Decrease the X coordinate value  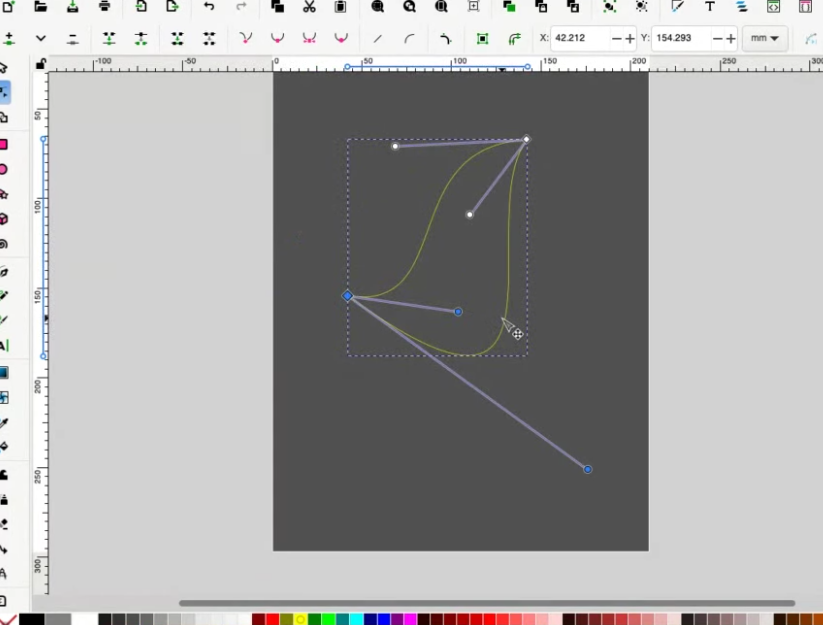coord(617,38)
